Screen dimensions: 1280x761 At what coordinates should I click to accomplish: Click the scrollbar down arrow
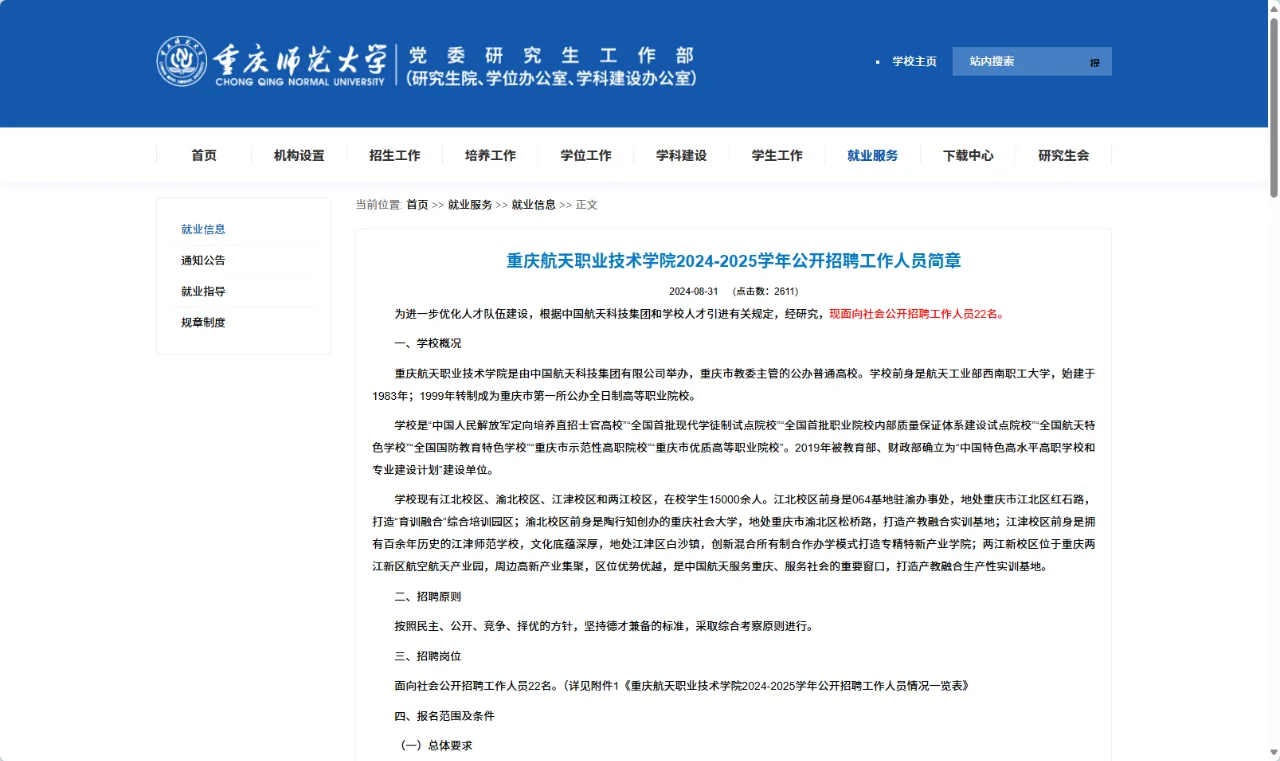1274,754
